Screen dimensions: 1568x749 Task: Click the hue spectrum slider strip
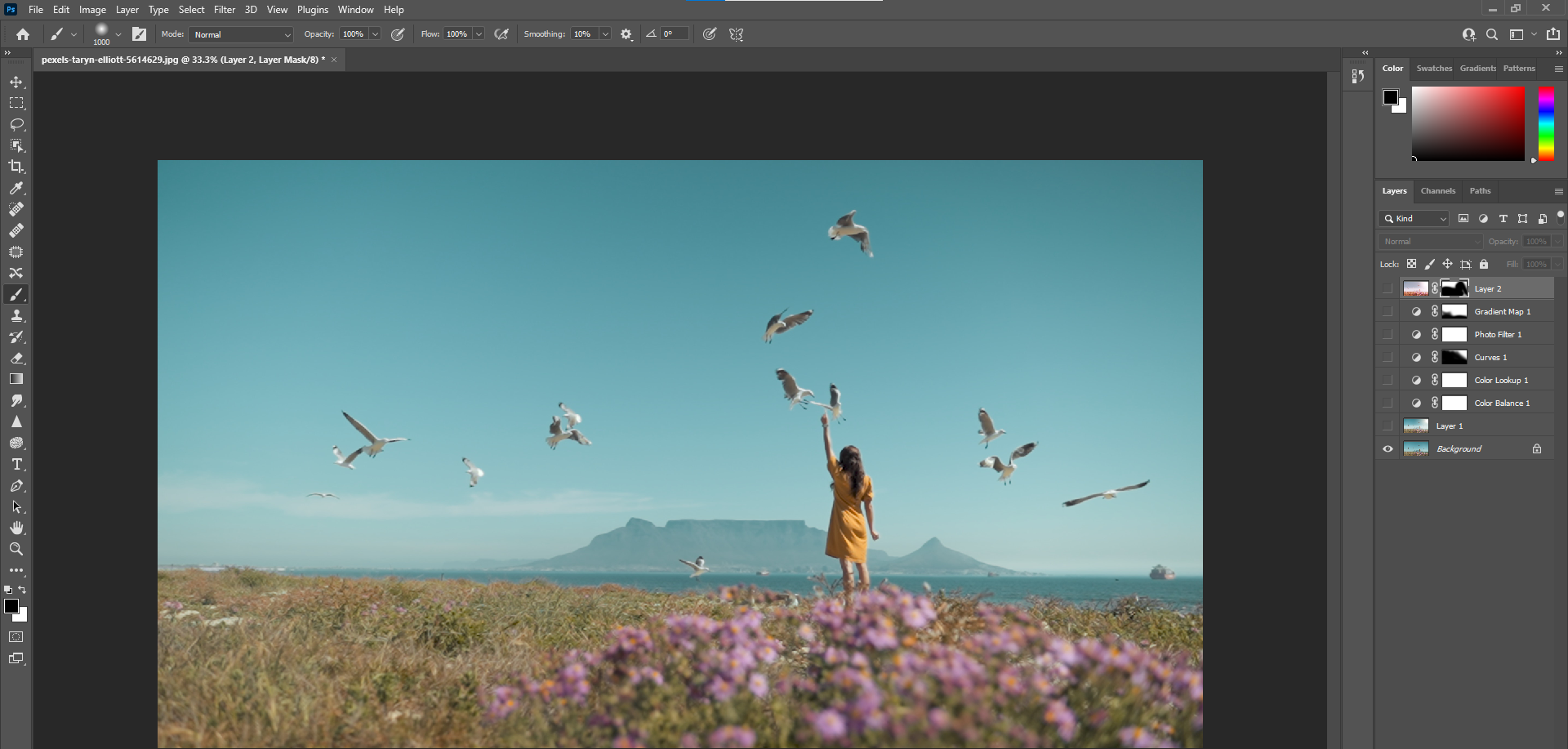point(1546,123)
